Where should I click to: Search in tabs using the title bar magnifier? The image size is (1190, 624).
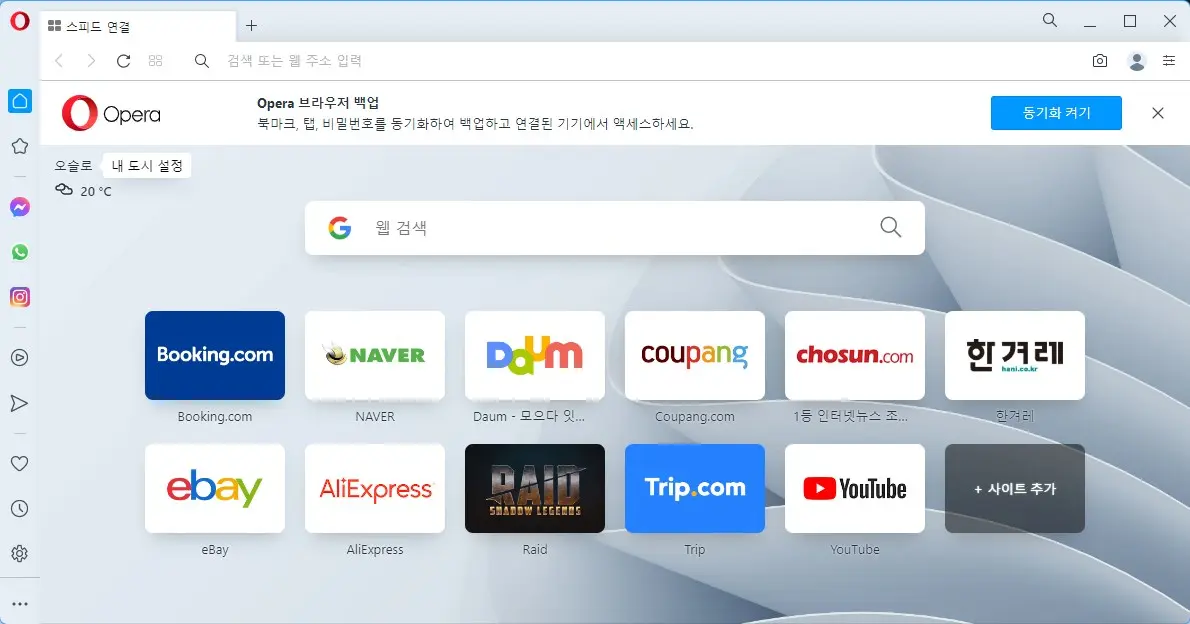point(1050,20)
